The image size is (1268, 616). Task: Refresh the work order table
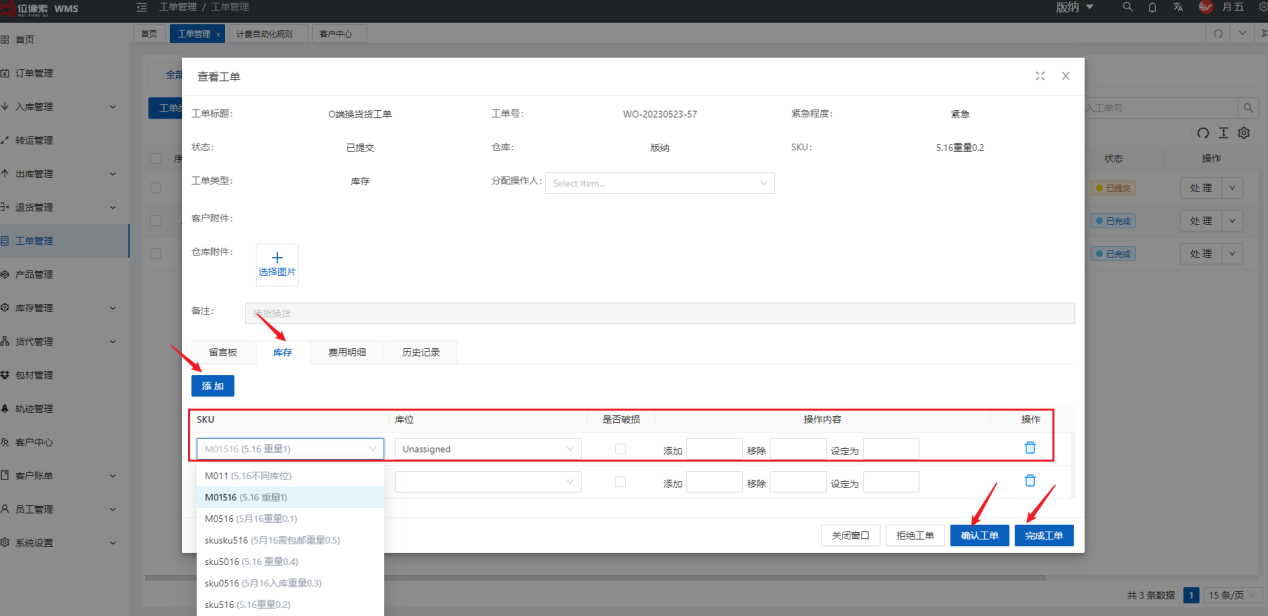coord(1203,133)
